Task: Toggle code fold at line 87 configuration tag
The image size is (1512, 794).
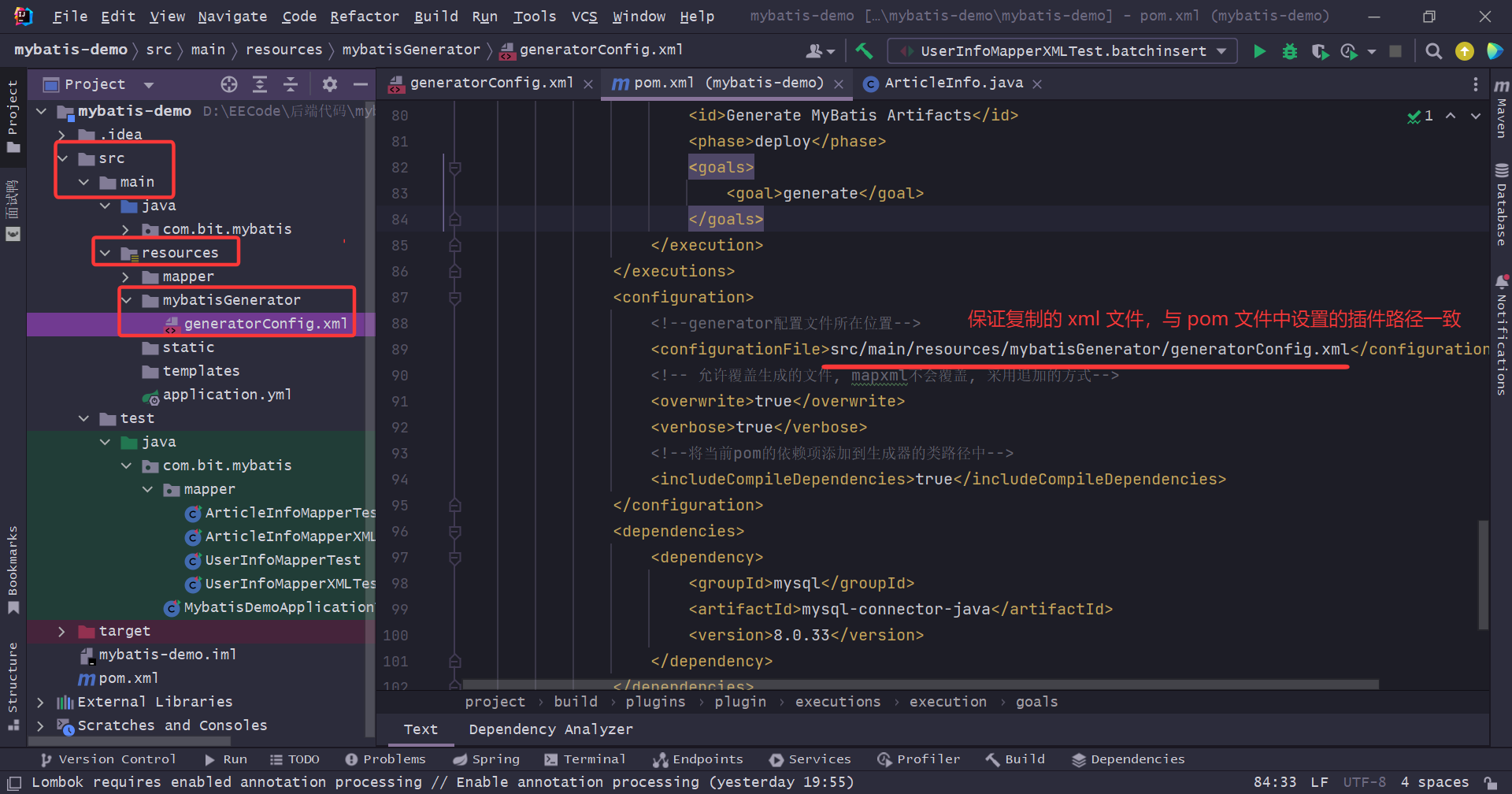Action: [x=454, y=298]
